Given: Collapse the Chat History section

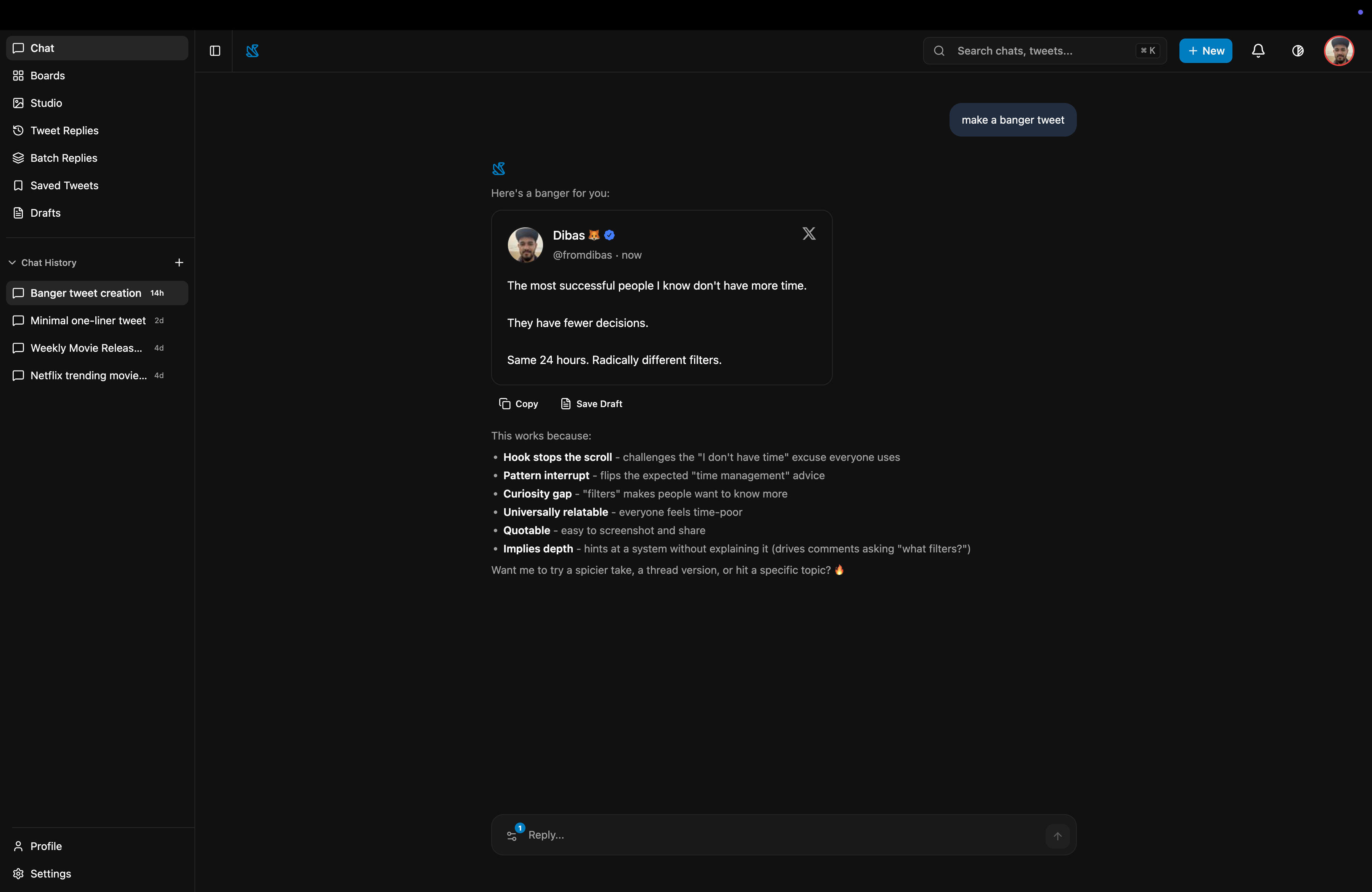Looking at the screenshot, I should [x=12, y=262].
